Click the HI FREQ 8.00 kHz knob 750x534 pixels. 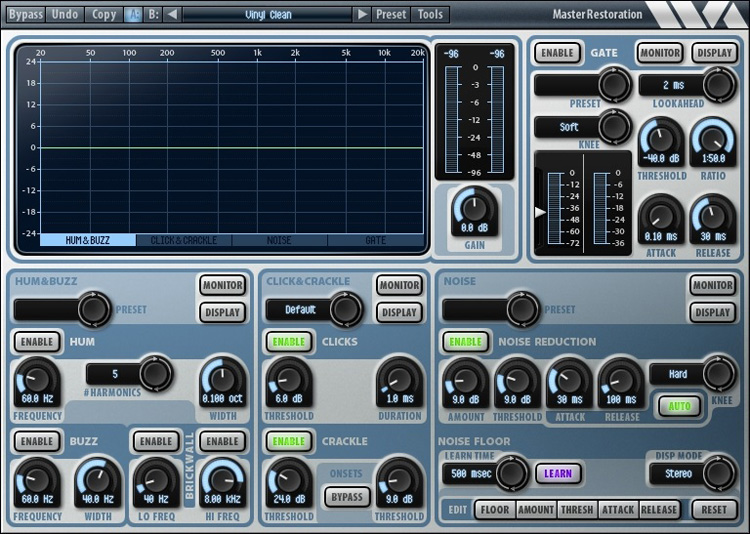click(222, 482)
